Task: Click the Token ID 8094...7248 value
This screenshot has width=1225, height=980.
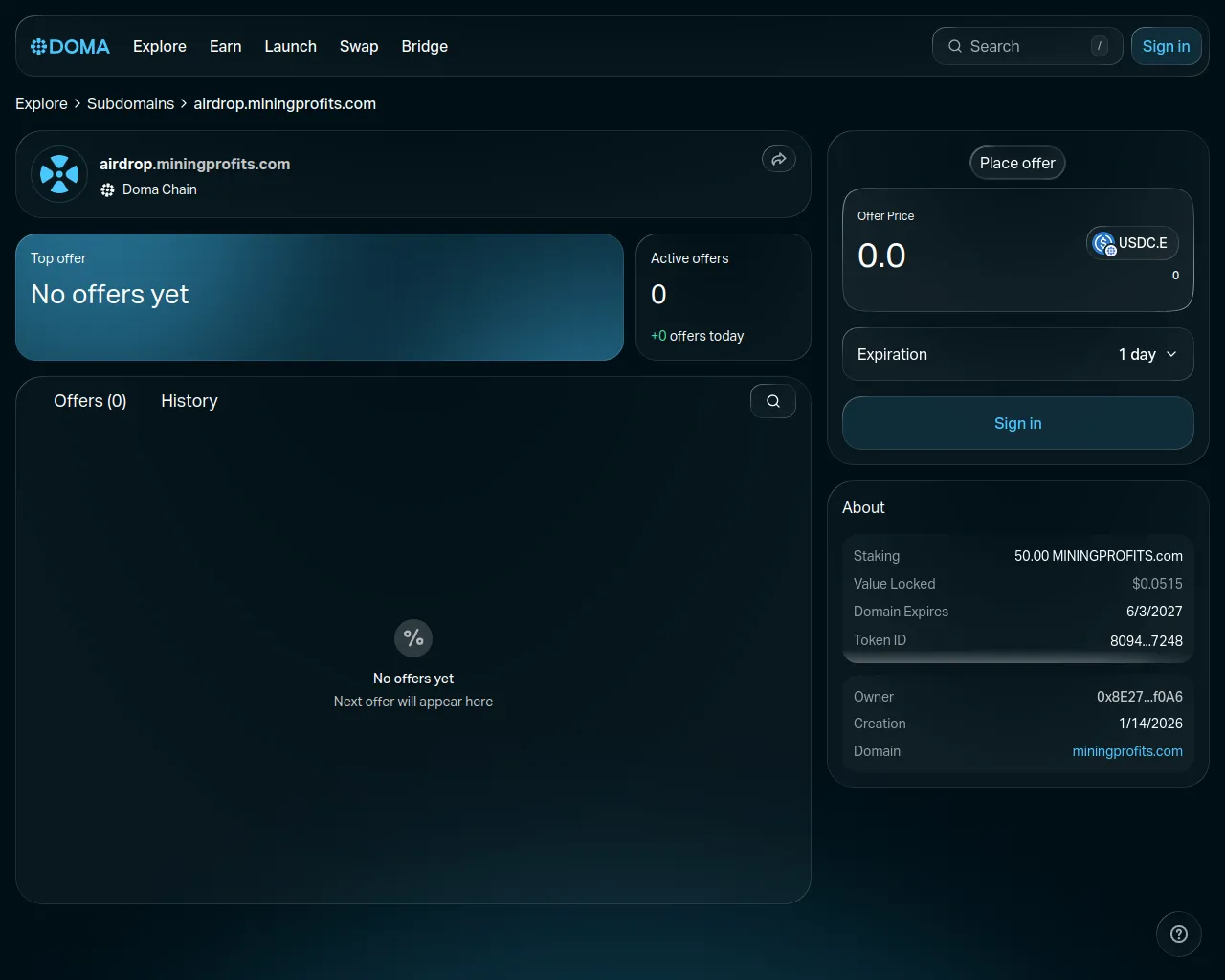Action: pos(1147,641)
